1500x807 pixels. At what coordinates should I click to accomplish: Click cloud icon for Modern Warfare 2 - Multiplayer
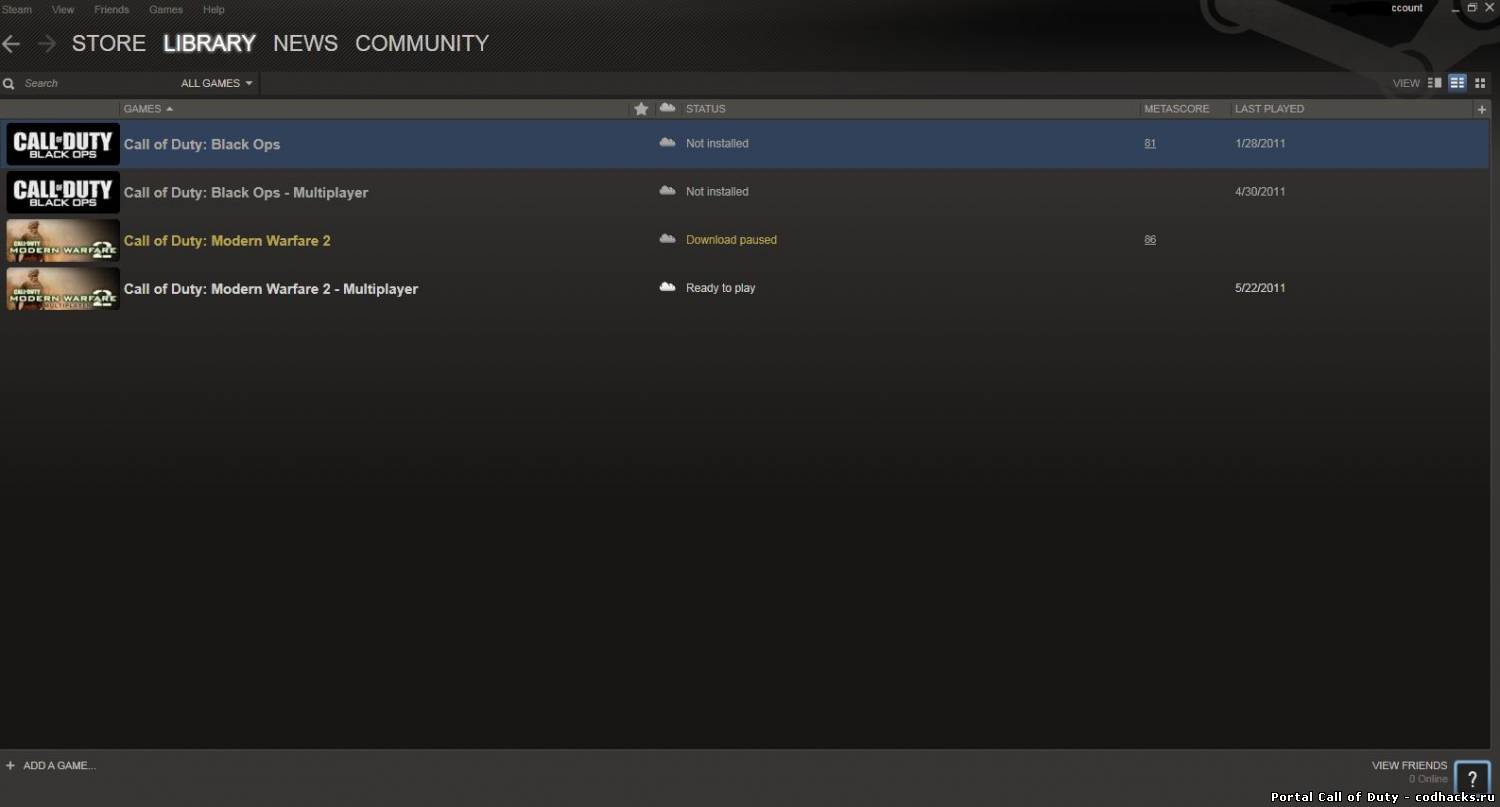point(667,287)
